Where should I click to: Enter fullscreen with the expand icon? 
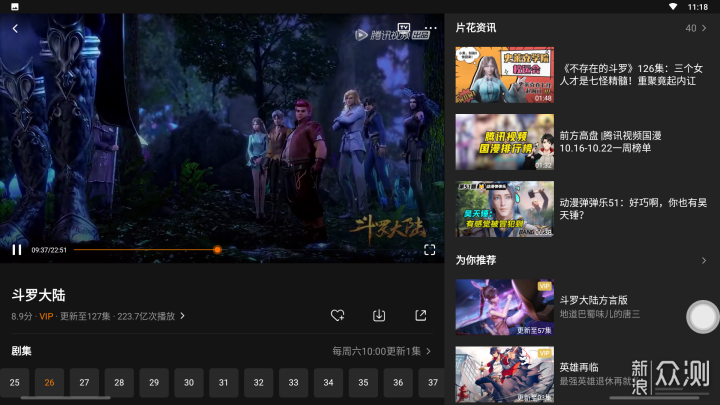[x=429, y=250]
